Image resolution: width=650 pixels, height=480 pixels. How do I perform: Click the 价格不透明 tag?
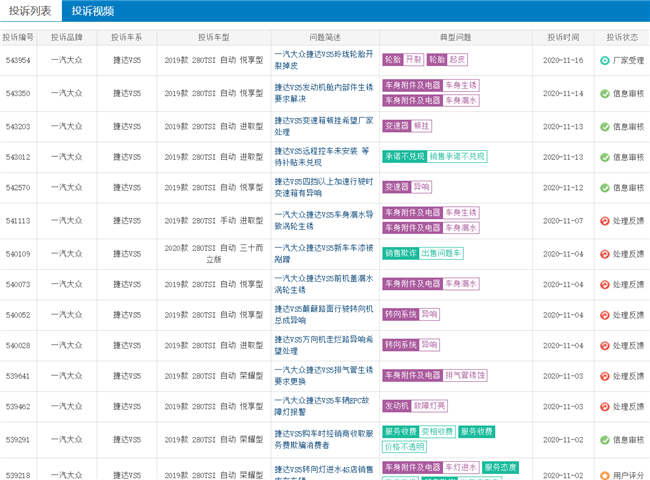click(x=404, y=446)
